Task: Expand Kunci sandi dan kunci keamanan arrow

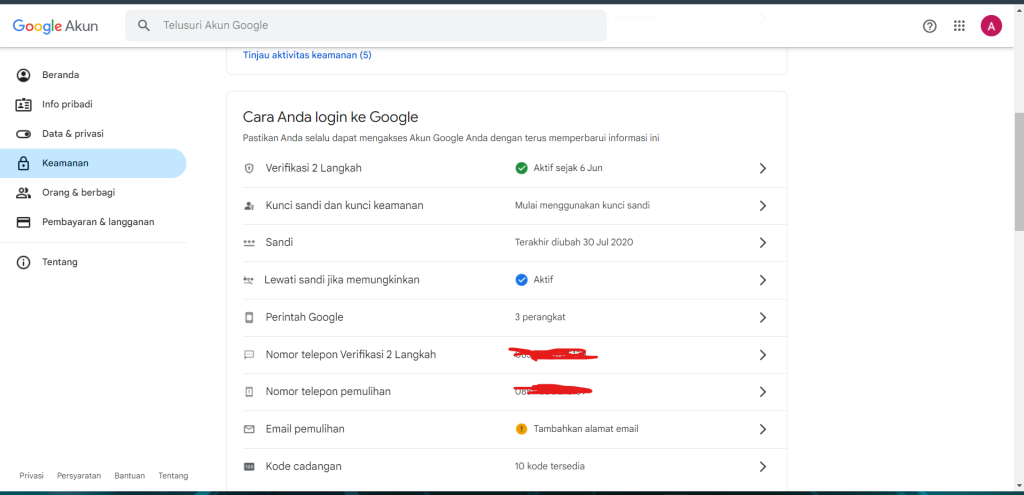Action: click(x=762, y=206)
